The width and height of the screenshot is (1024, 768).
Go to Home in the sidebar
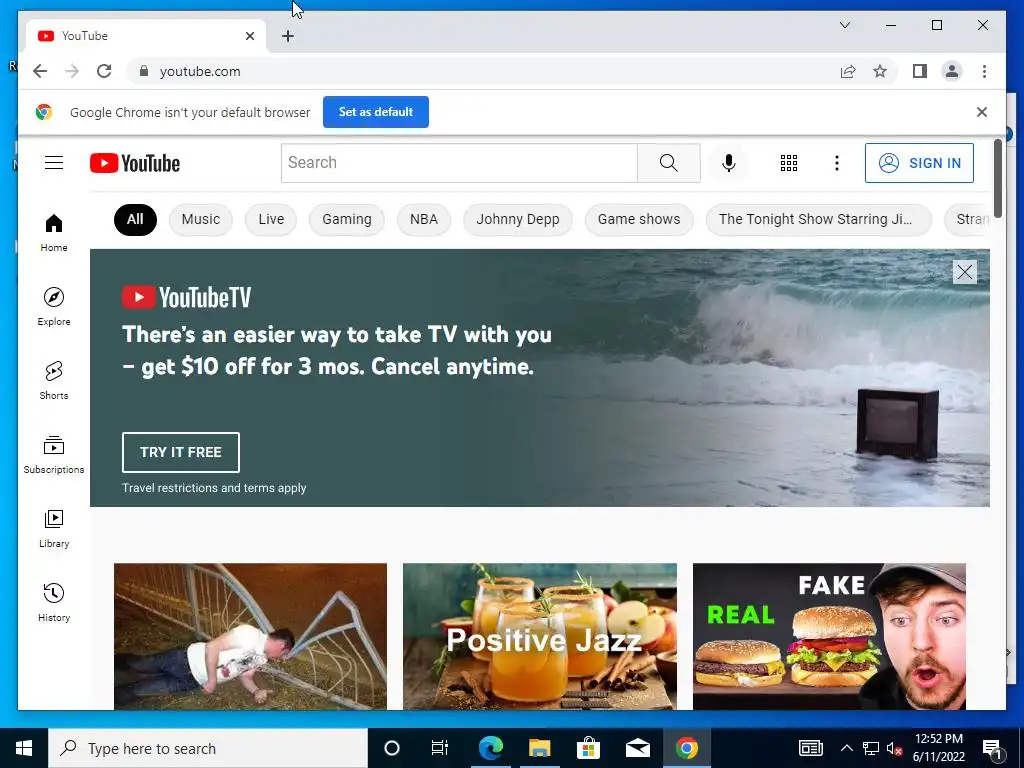coord(54,232)
